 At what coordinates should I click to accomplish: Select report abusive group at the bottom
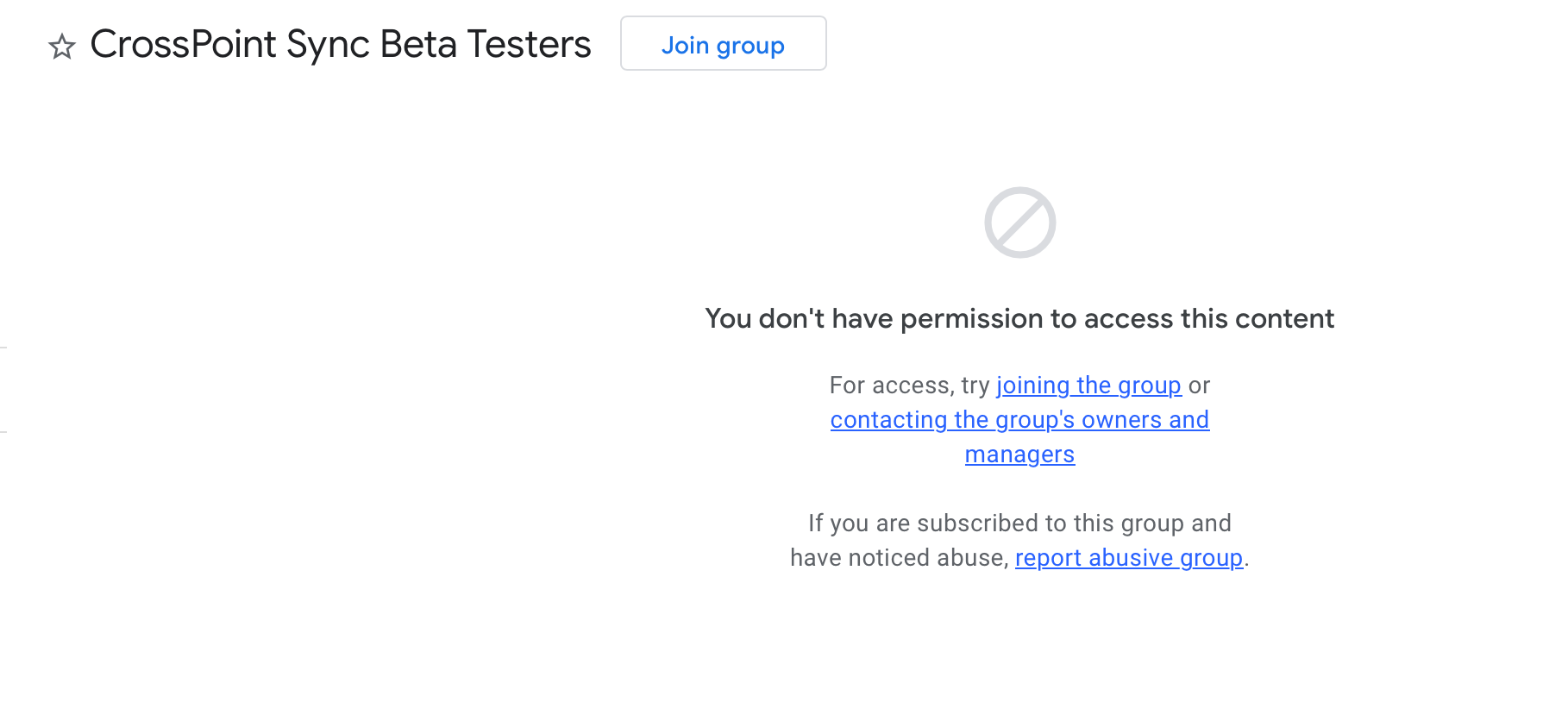pyautogui.click(x=1128, y=558)
